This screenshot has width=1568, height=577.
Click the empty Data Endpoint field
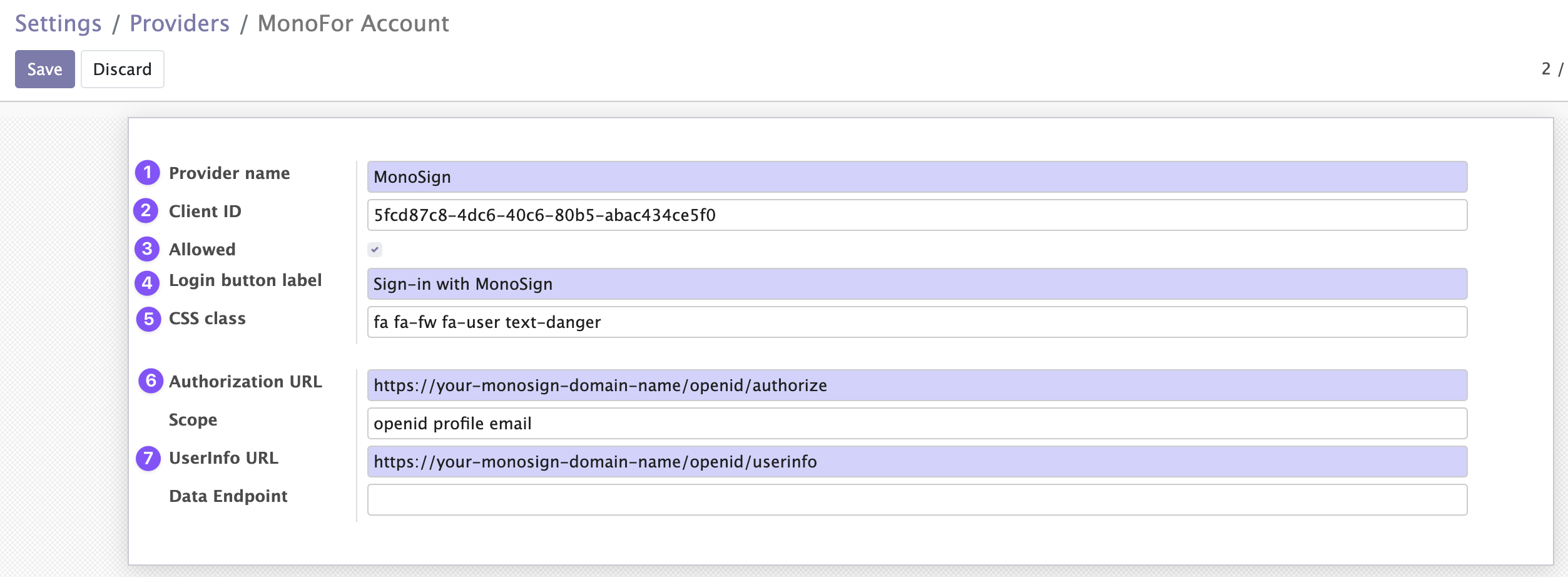pos(917,500)
